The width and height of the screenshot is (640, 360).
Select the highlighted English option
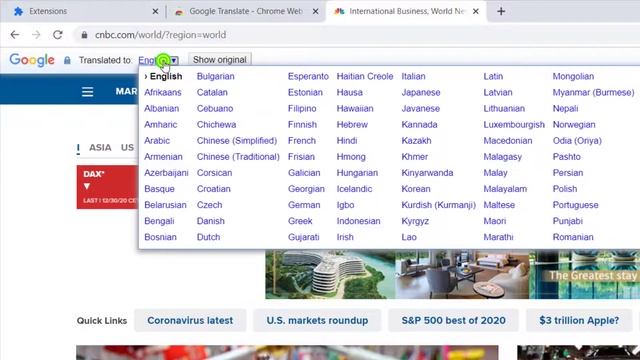[166, 76]
